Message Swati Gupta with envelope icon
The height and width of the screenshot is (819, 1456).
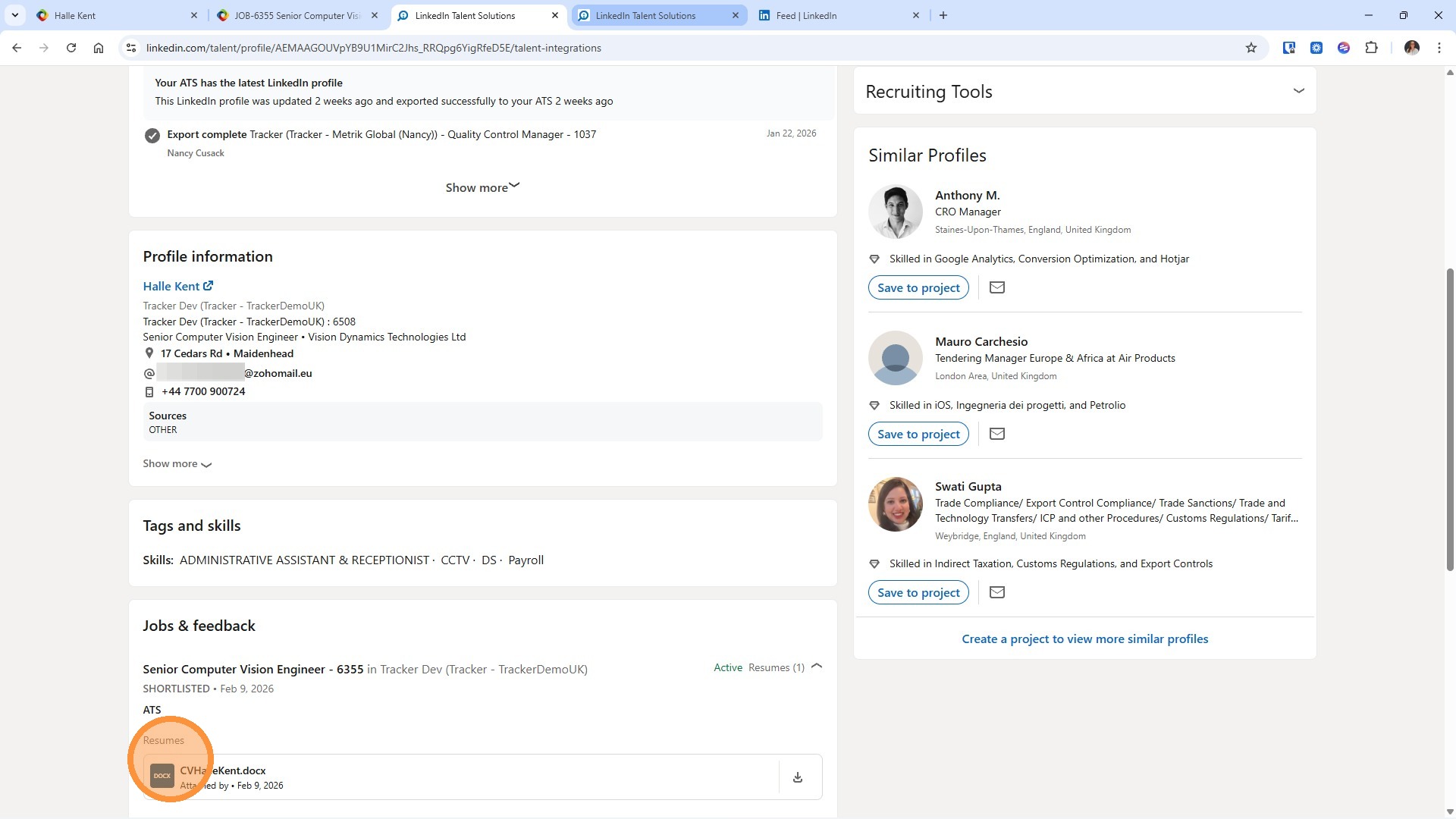coord(997,592)
